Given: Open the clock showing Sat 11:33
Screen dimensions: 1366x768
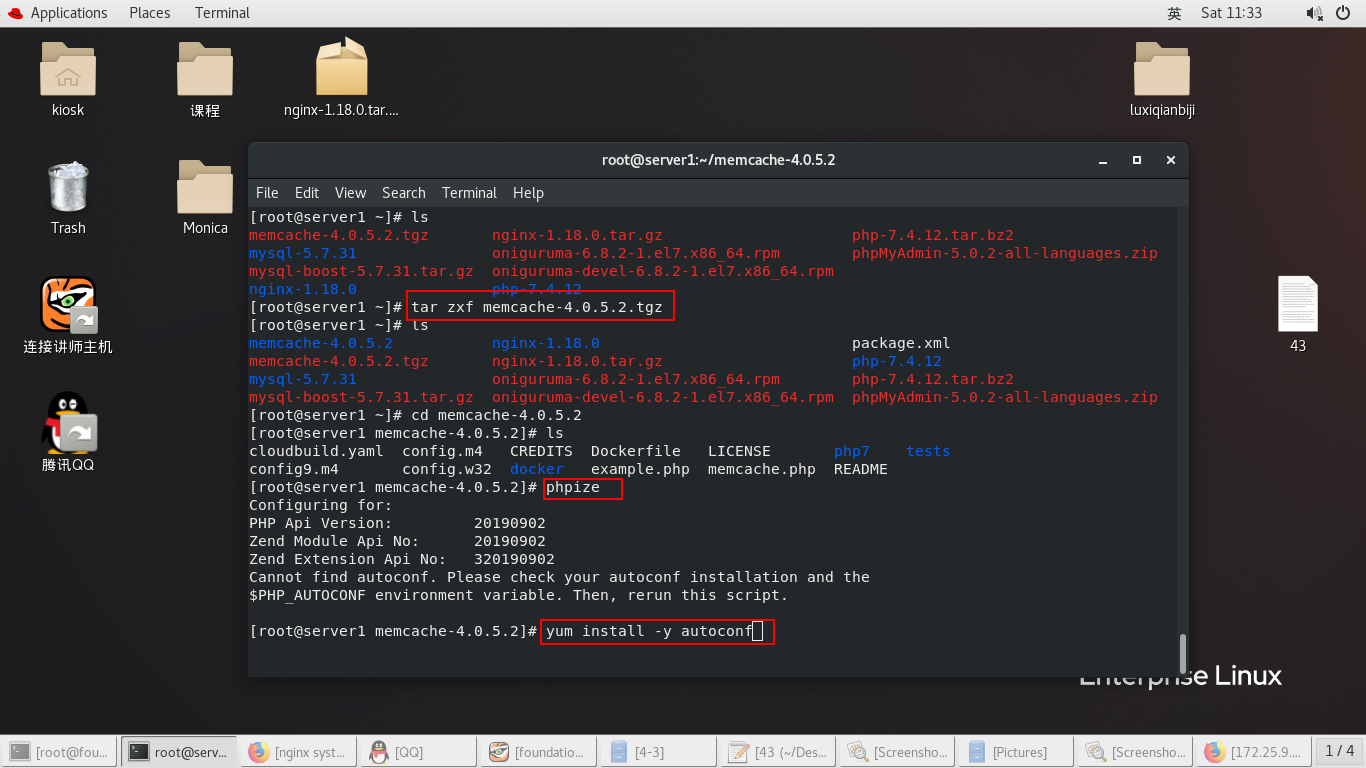Looking at the screenshot, I should point(1231,13).
